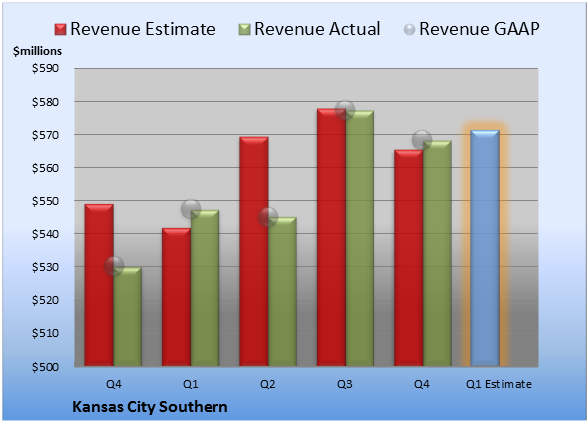Click the 'Kansas City Southern' chart title
The width and height of the screenshot is (588, 422).
point(150,407)
